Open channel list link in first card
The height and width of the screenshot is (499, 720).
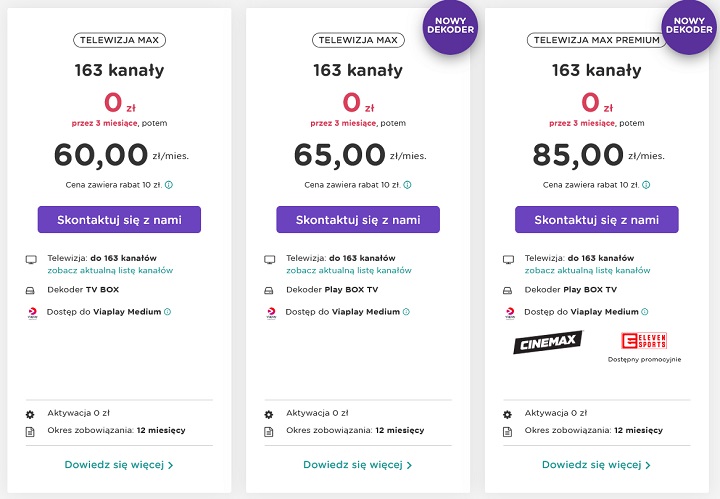pyautogui.click(x=110, y=270)
